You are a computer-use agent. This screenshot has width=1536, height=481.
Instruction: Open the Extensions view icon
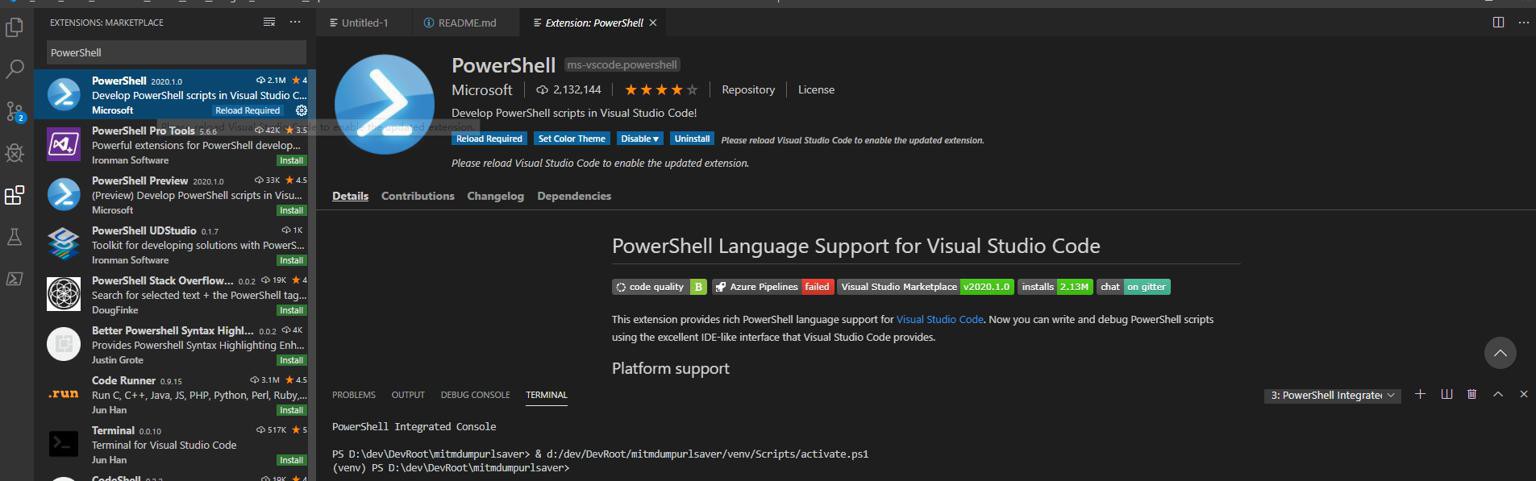click(x=15, y=195)
